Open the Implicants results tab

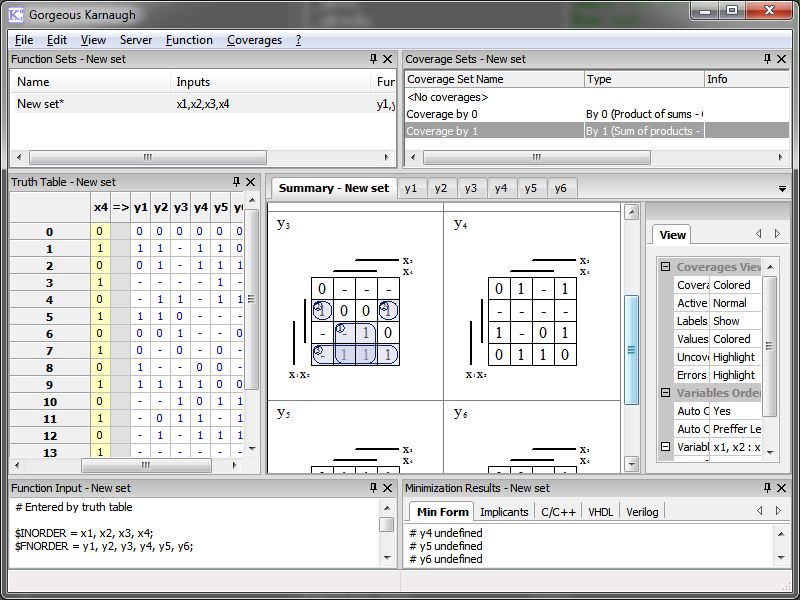504,512
